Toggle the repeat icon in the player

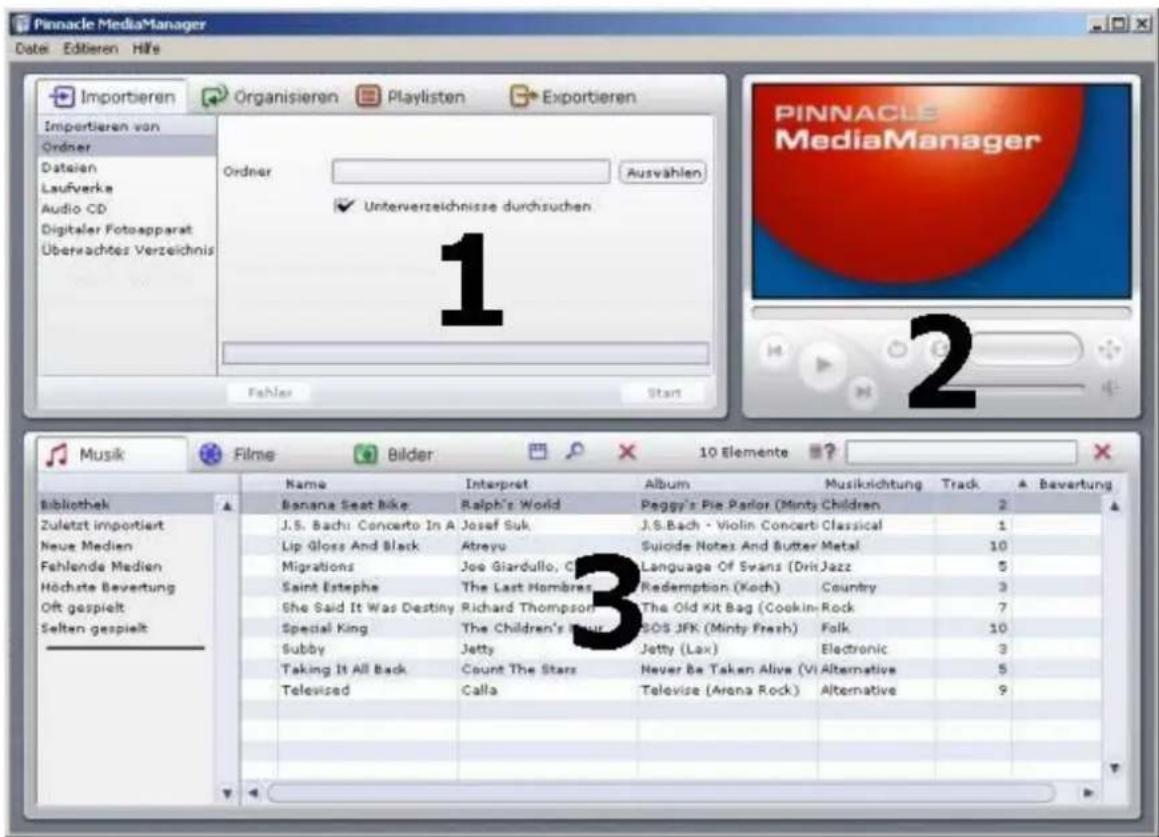(897, 349)
